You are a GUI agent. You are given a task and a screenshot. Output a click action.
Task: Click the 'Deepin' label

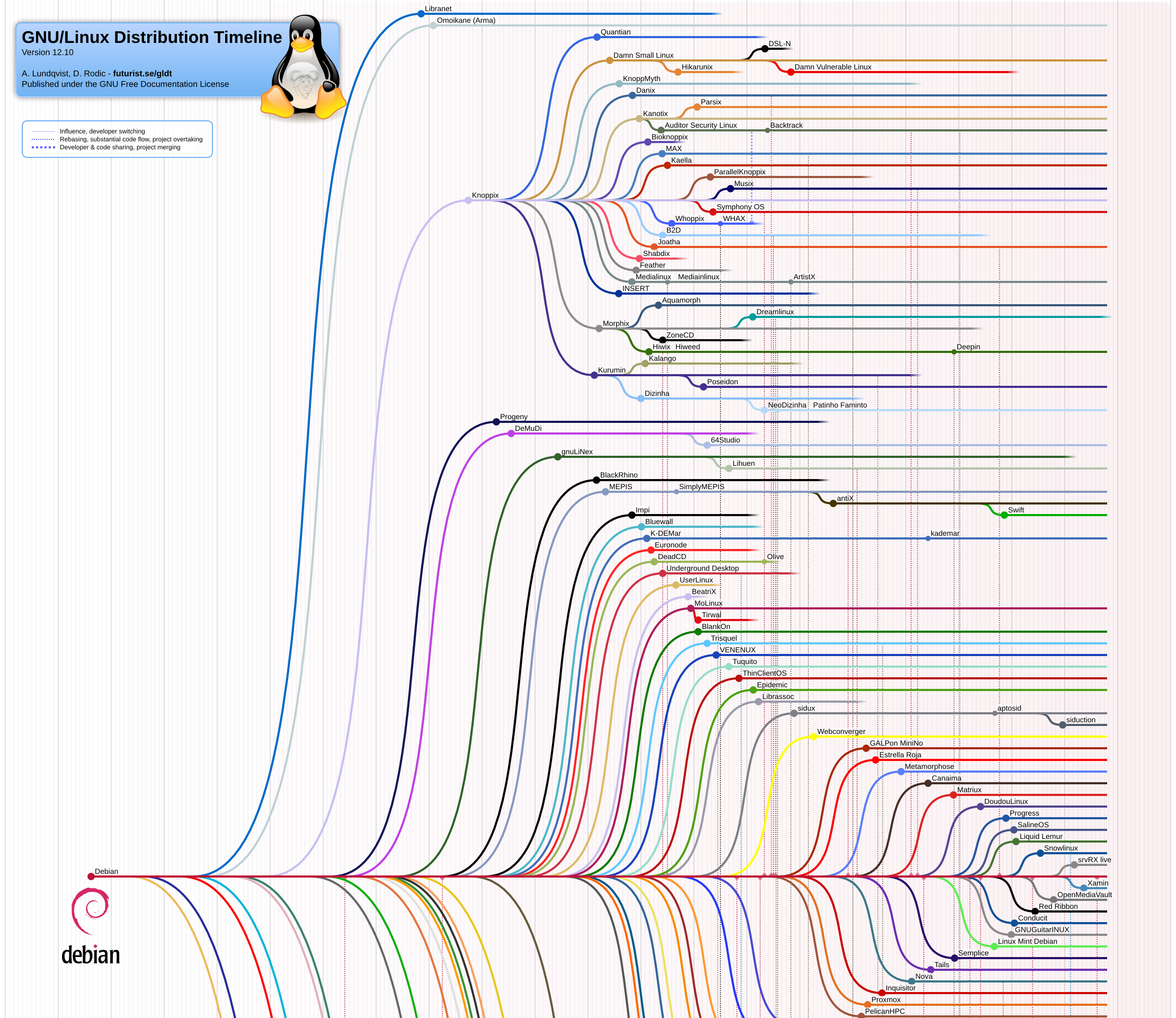click(x=968, y=347)
